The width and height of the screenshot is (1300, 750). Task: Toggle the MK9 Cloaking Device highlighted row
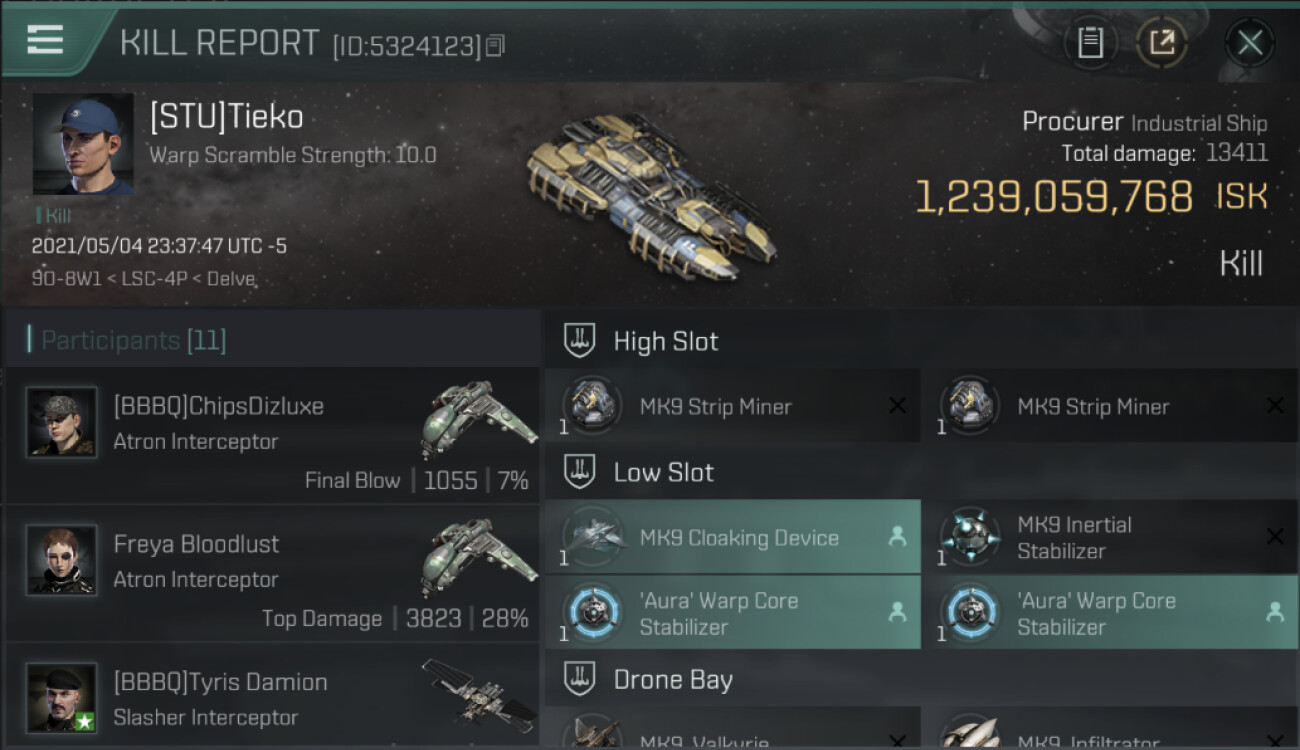[x=733, y=537]
